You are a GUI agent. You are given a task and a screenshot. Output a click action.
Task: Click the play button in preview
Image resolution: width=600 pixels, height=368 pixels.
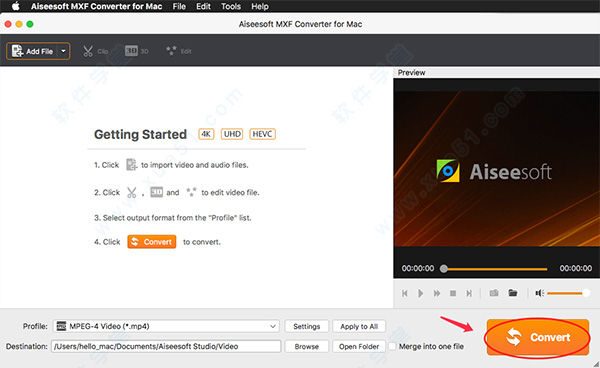[421, 293]
